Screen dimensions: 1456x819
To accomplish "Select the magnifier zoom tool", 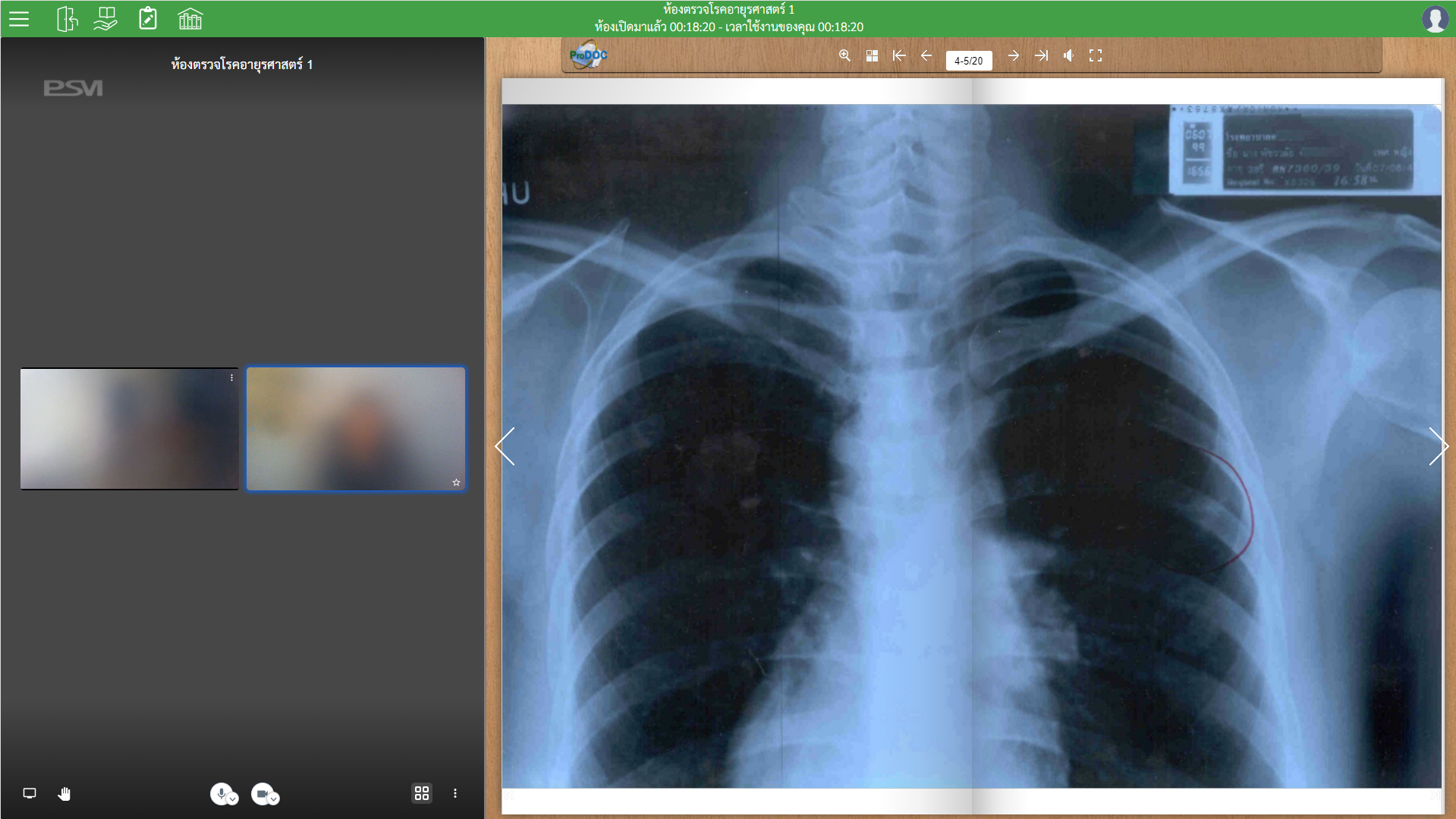I will [844, 55].
